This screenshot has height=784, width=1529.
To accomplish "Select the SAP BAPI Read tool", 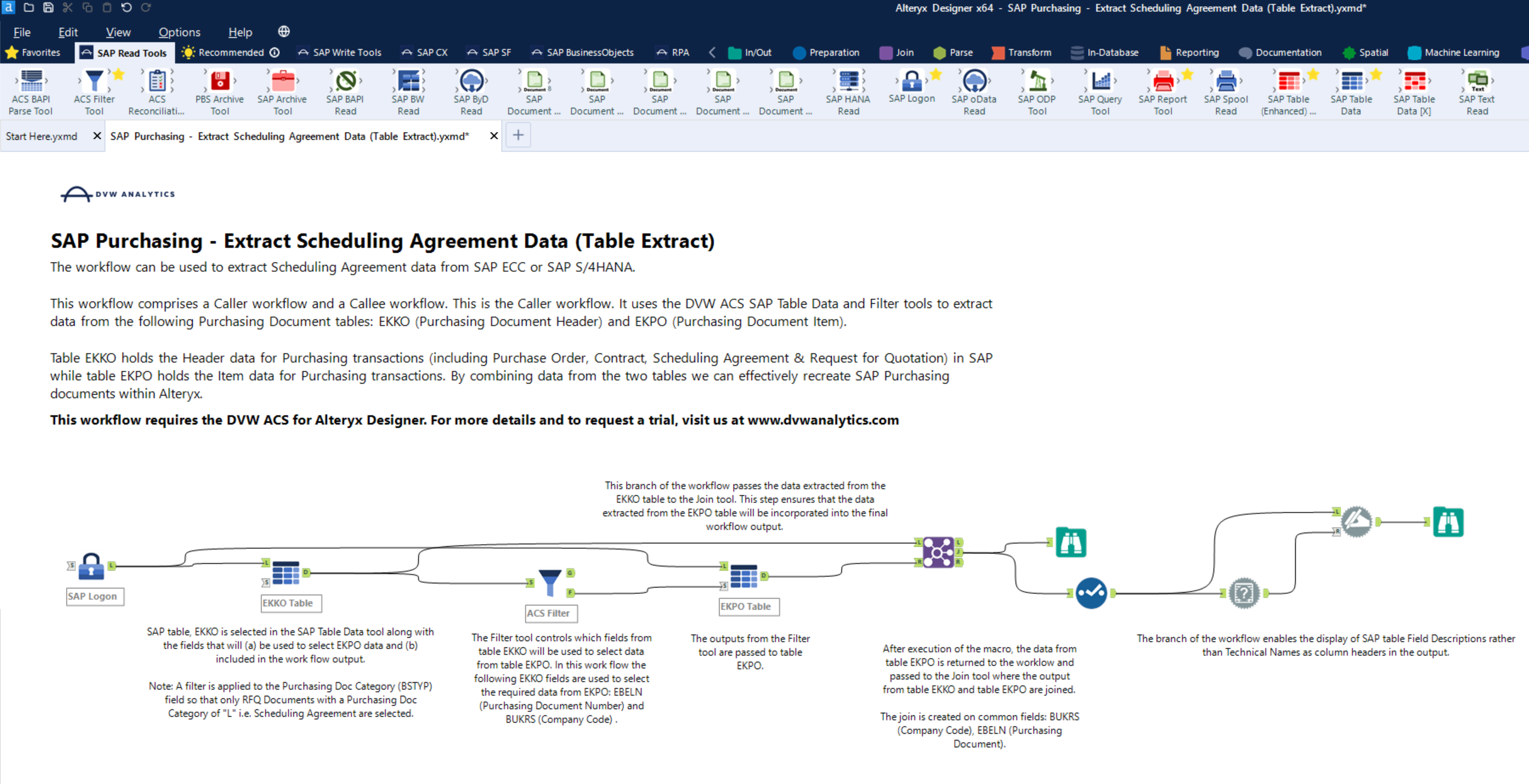I will [345, 90].
